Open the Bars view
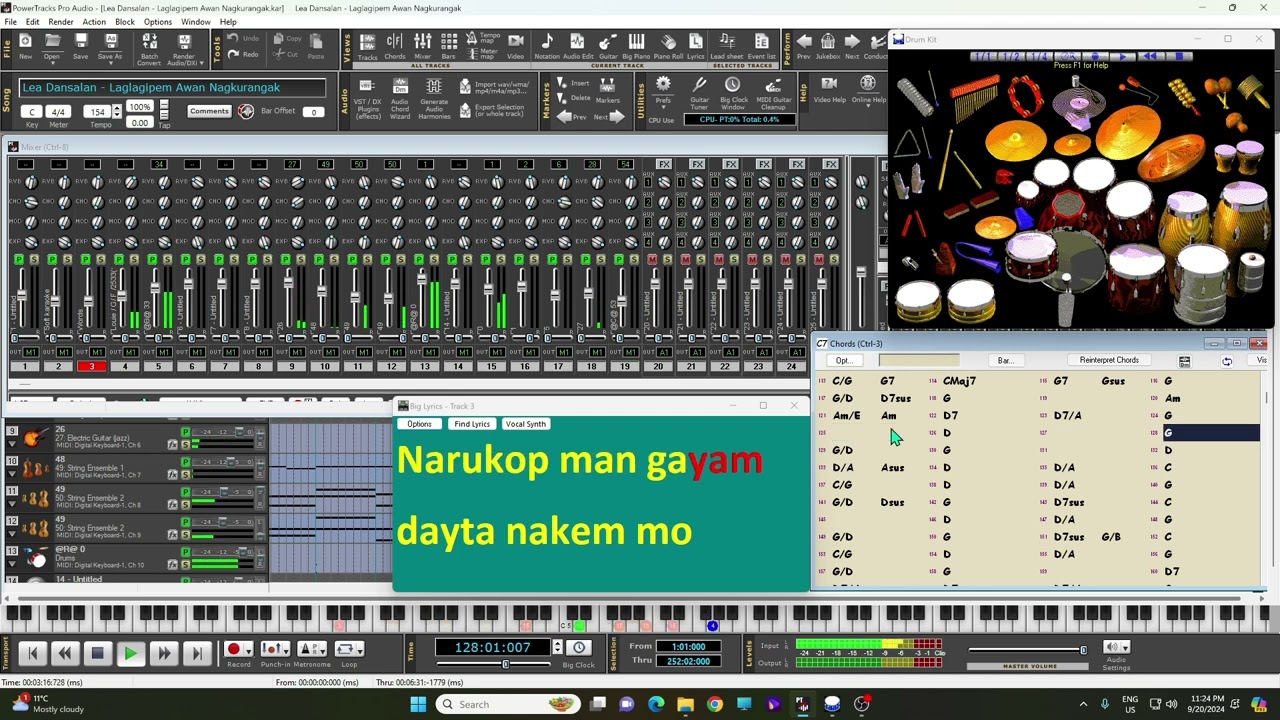Screen dimensions: 1280x720 click(x=448, y=46)
